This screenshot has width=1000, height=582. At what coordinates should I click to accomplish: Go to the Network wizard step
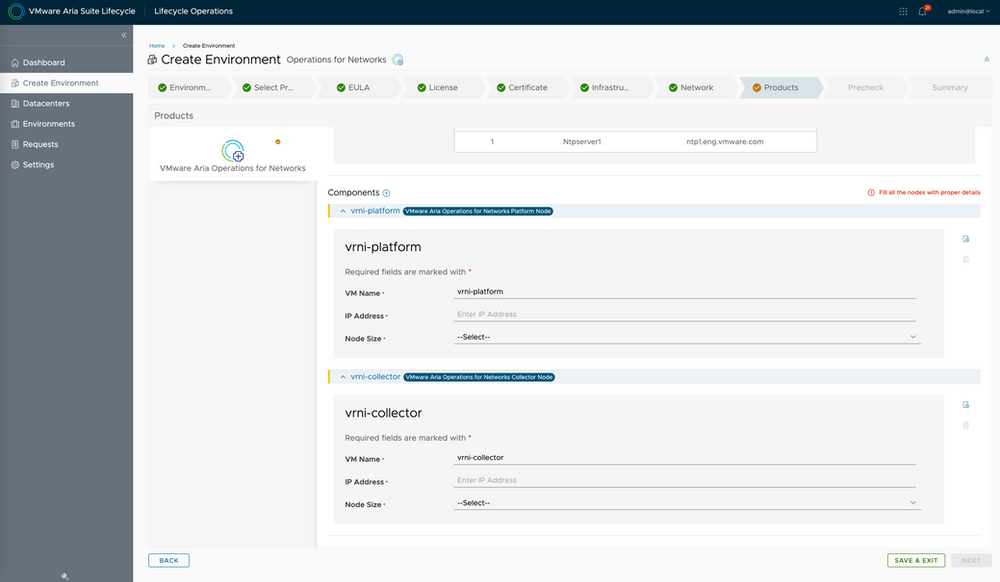[x=696, y=88]
